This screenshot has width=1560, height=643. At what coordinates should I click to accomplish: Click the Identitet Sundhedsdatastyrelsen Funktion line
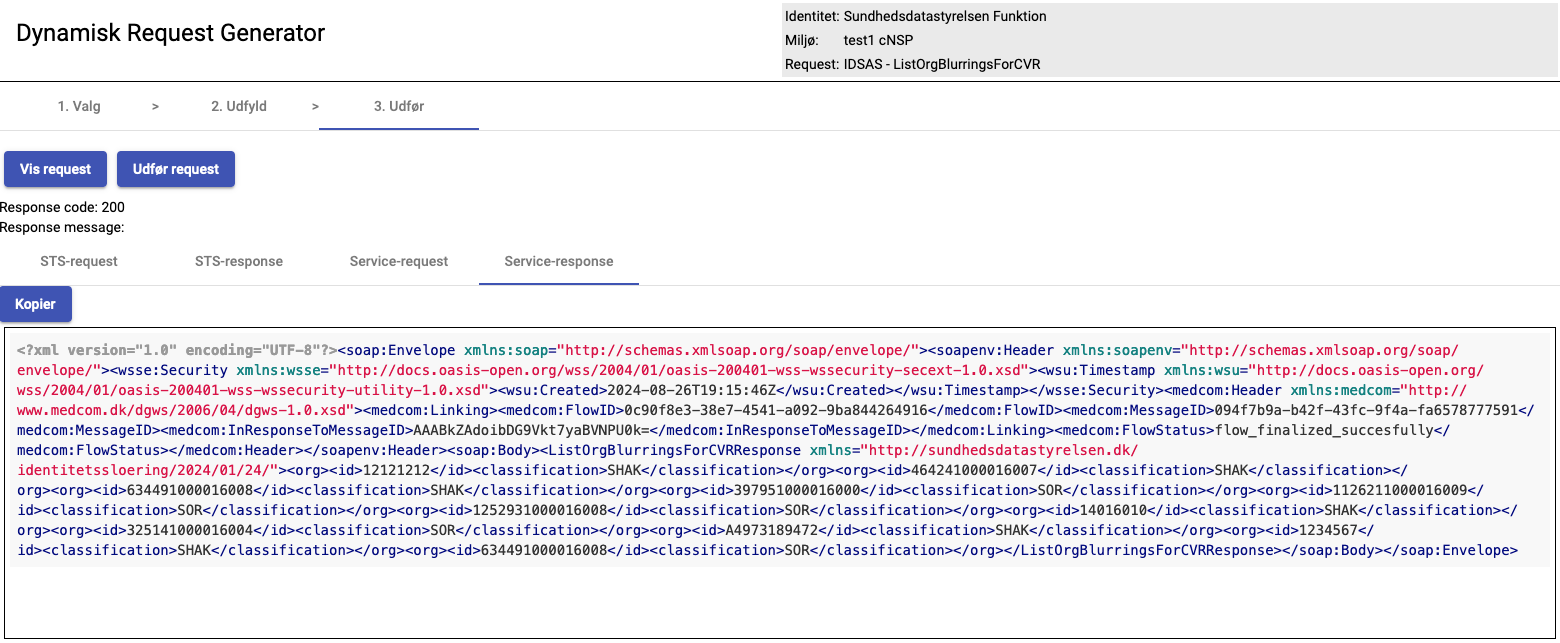pos(915,16)
